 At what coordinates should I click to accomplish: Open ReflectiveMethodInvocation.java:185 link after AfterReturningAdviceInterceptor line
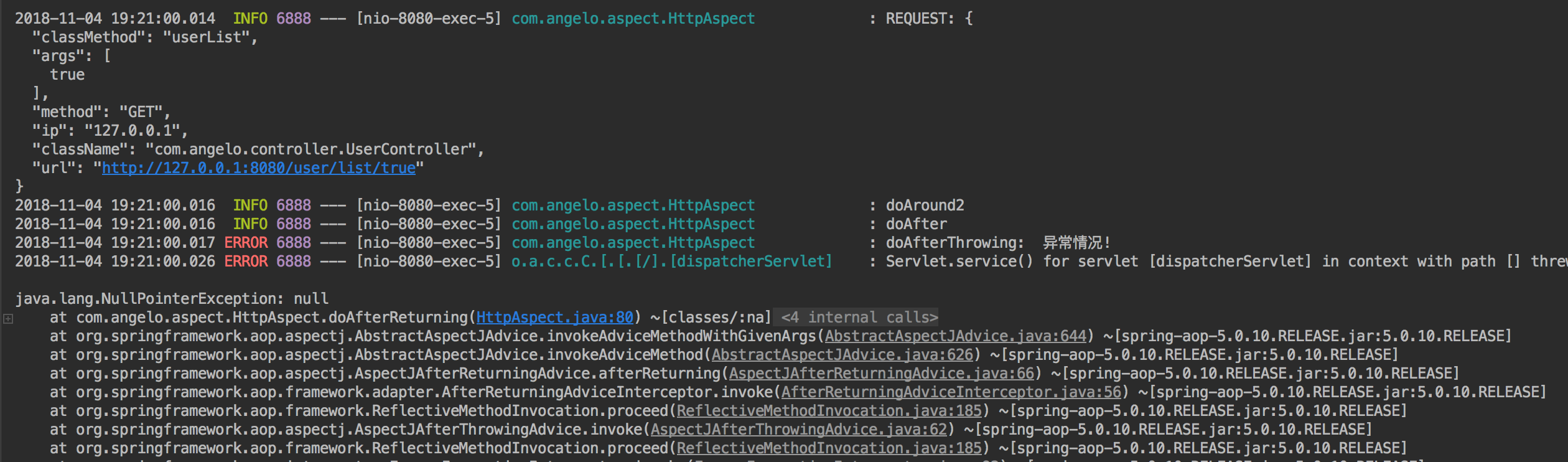point(829,411)
